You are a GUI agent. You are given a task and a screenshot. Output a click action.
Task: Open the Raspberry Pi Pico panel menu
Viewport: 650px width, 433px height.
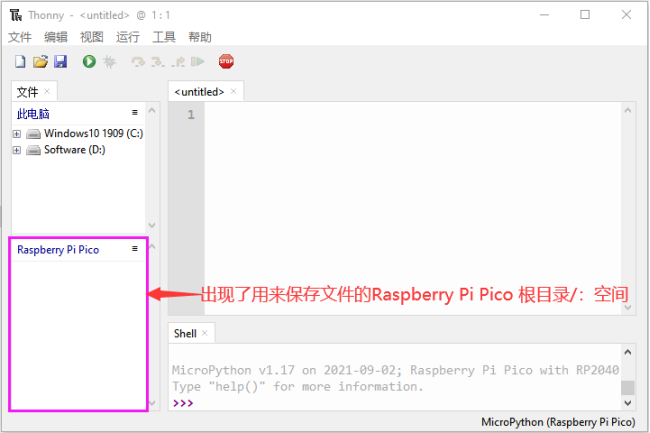(x=135, y=249)
